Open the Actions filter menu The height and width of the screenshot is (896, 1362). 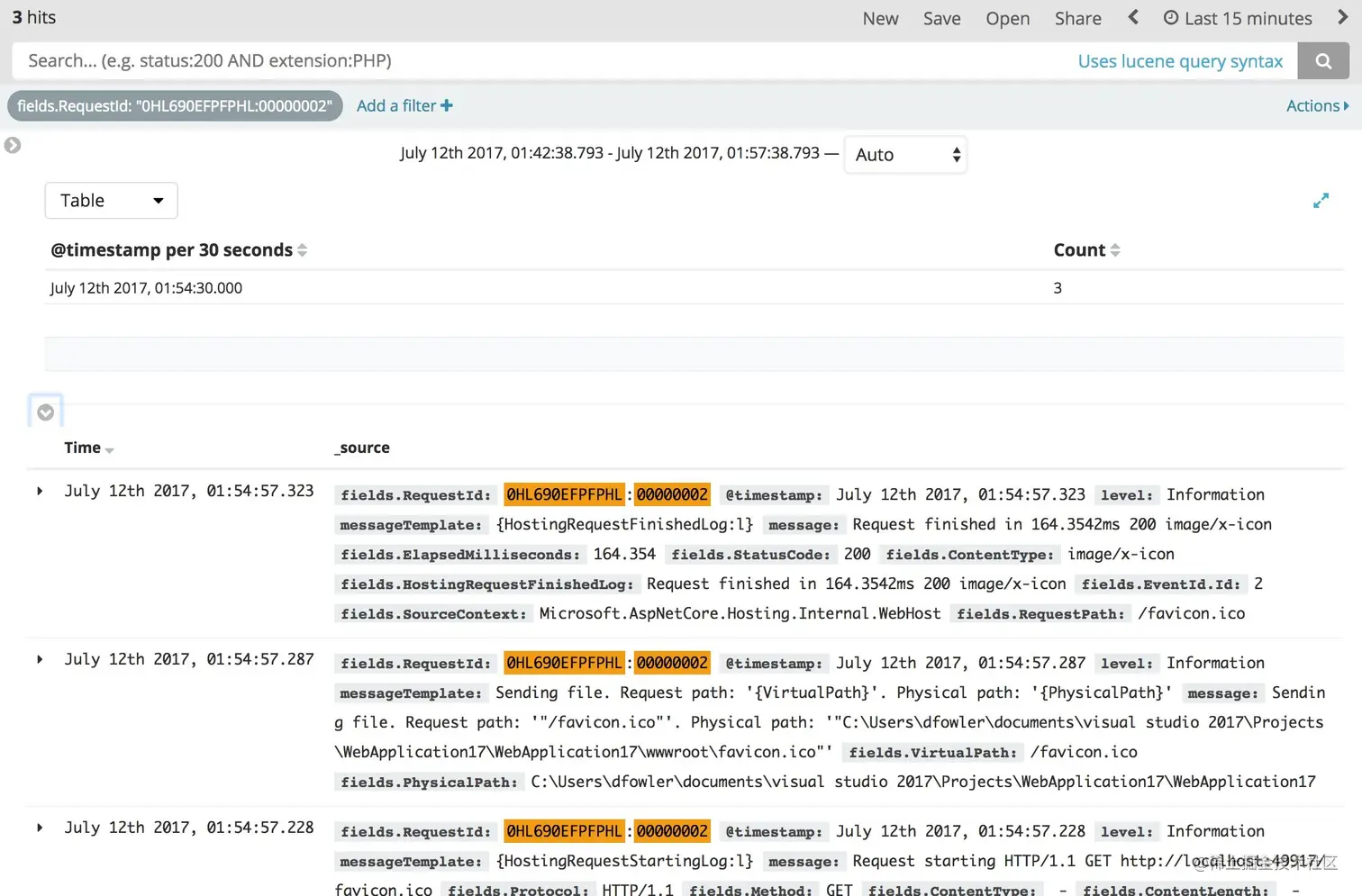tap(1317, 105)
